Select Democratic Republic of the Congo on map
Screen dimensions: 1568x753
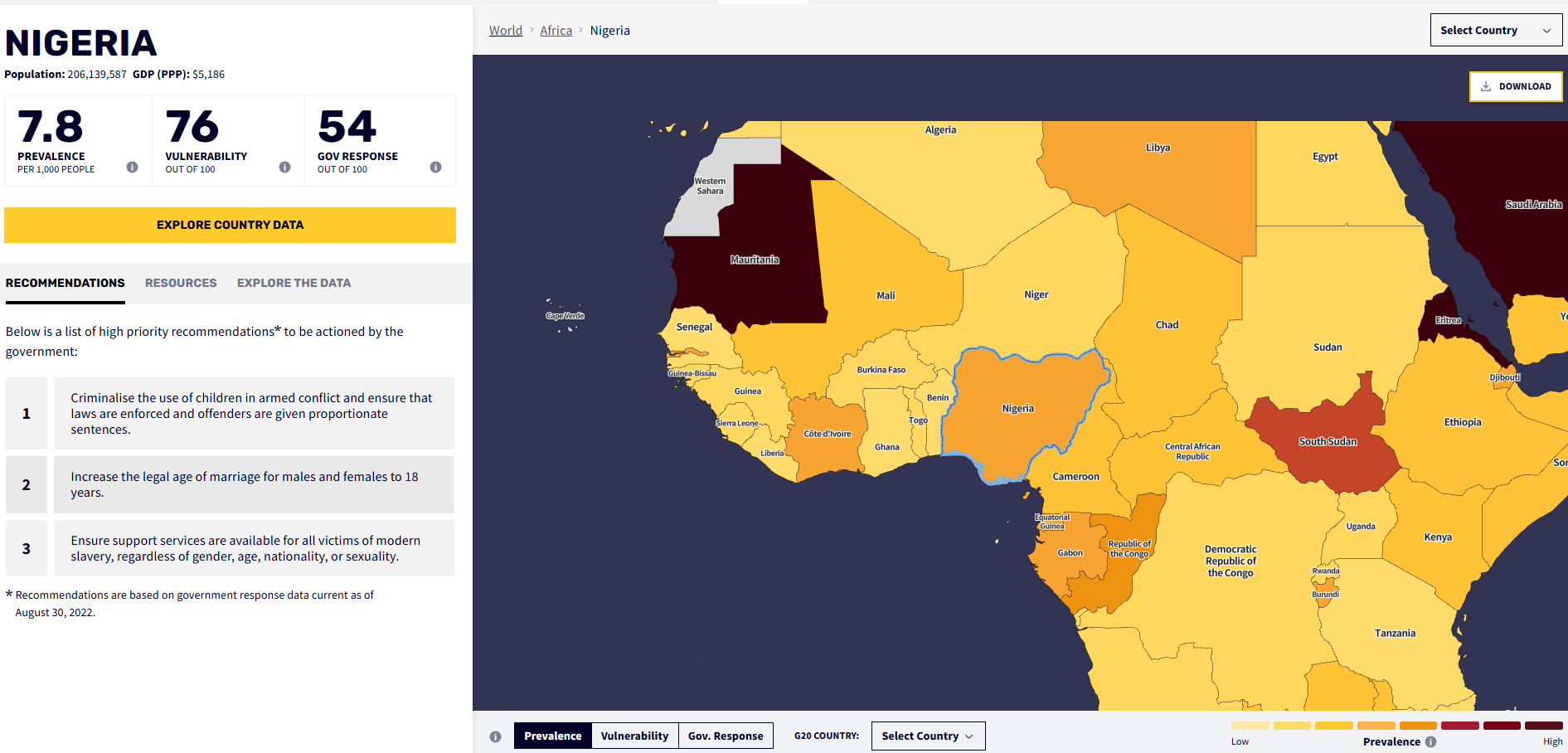click(x=1231, y=561)
